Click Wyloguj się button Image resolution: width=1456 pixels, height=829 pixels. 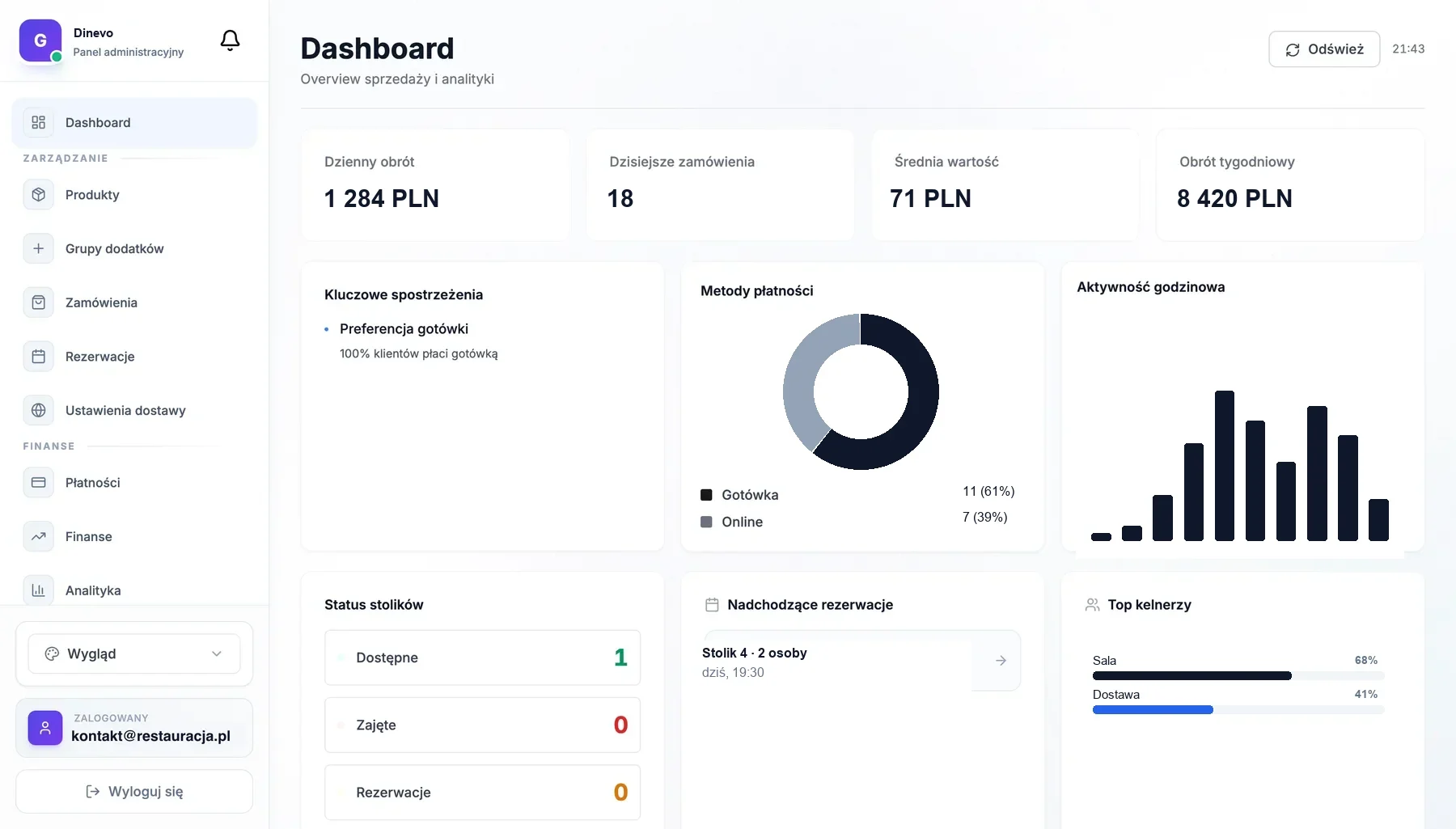tap(134, 791)
